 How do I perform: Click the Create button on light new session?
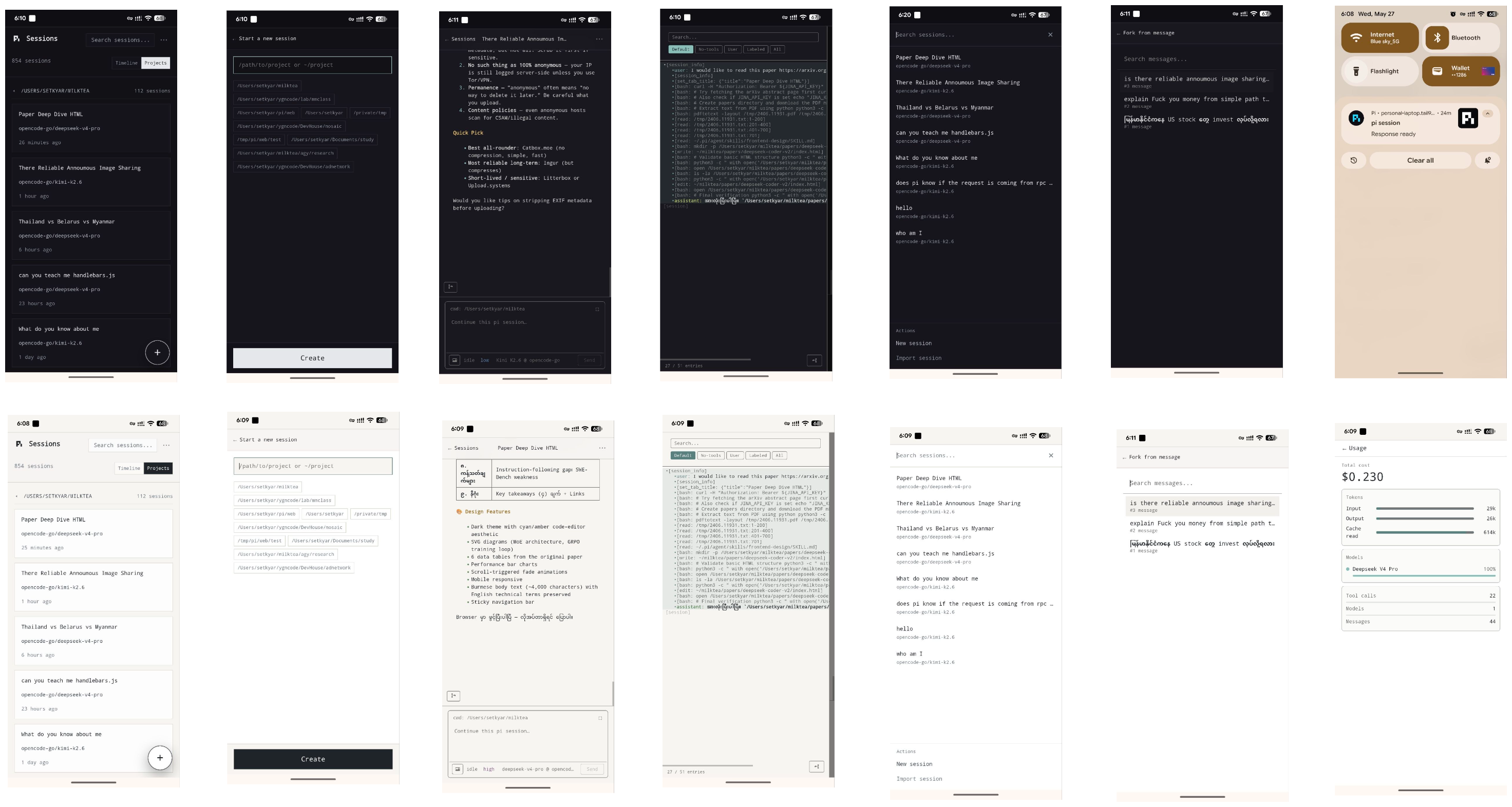313,759
